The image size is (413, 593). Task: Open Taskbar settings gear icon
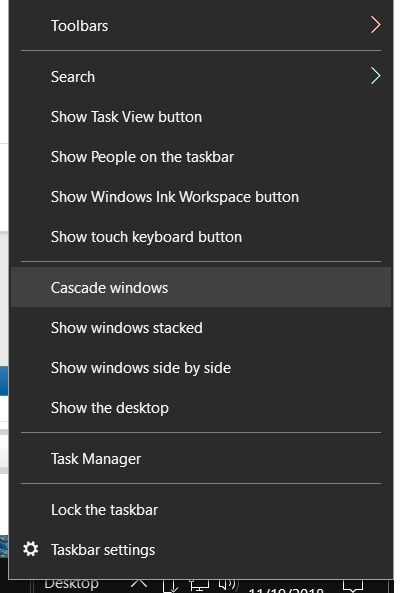[x=31, y=549]
